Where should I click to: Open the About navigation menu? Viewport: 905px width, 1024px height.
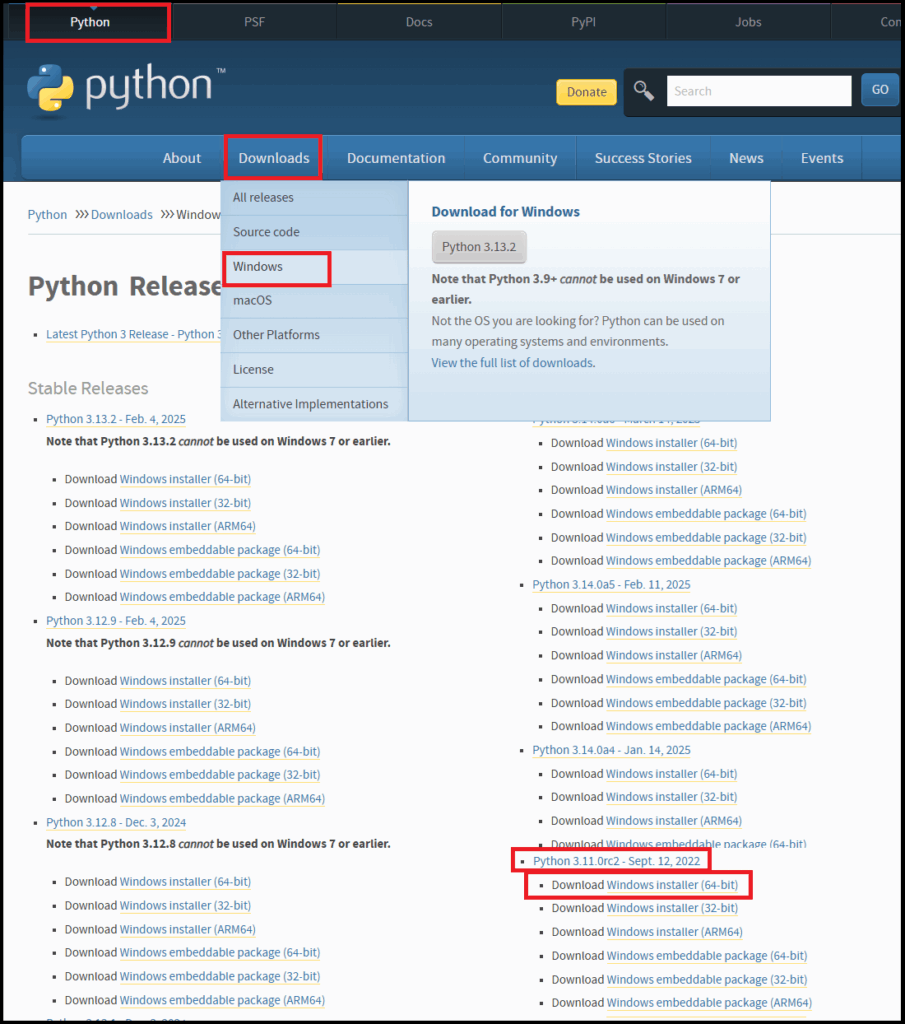[x=182, y=158]
